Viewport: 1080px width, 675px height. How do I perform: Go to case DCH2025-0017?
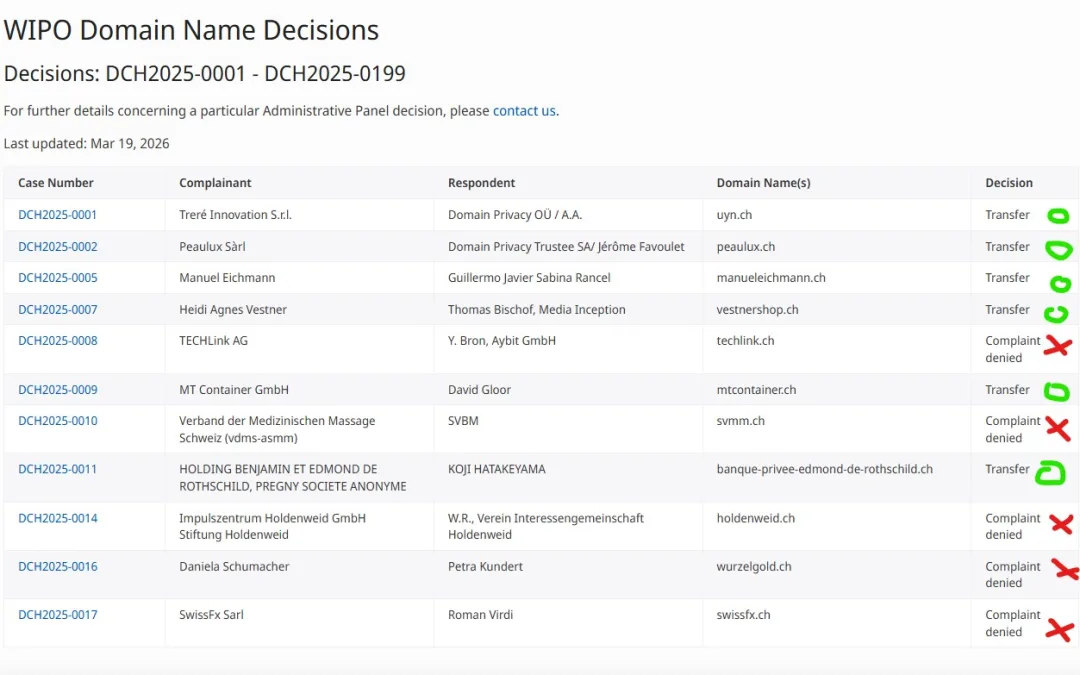click(x=57, y=615)
